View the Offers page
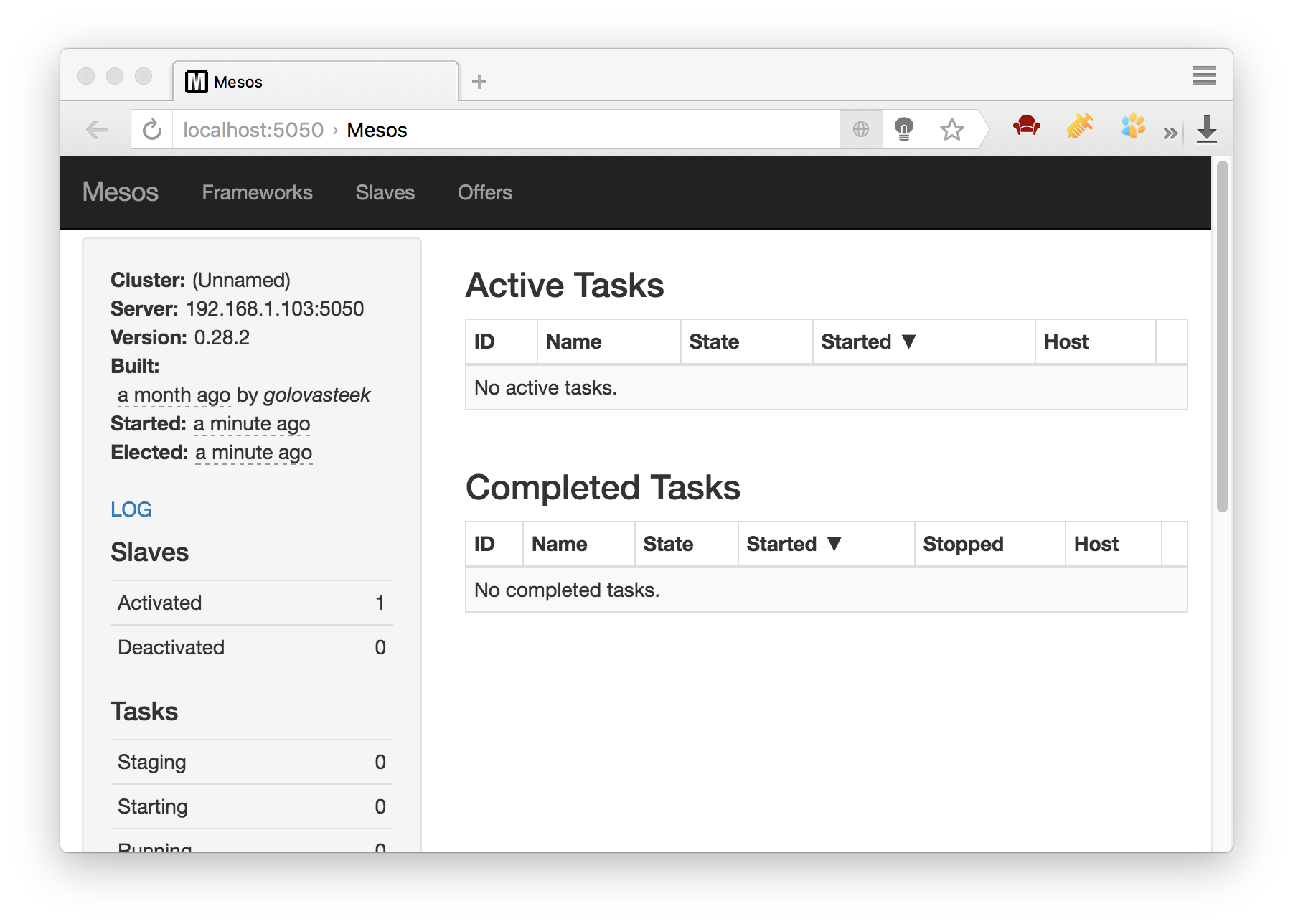 tap(484, 192)
